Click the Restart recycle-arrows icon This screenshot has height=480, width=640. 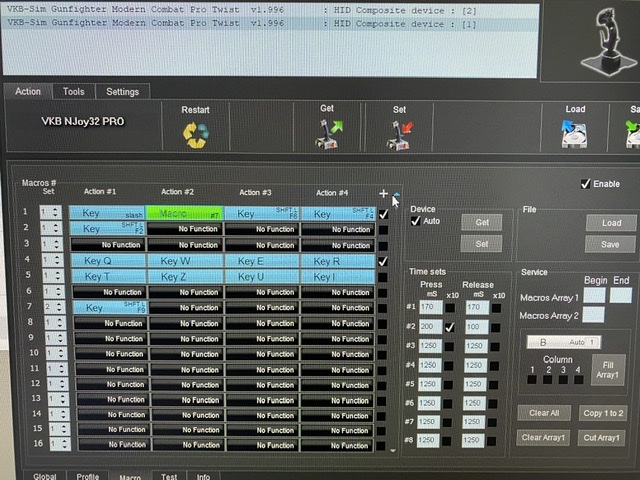coord(195,136)
